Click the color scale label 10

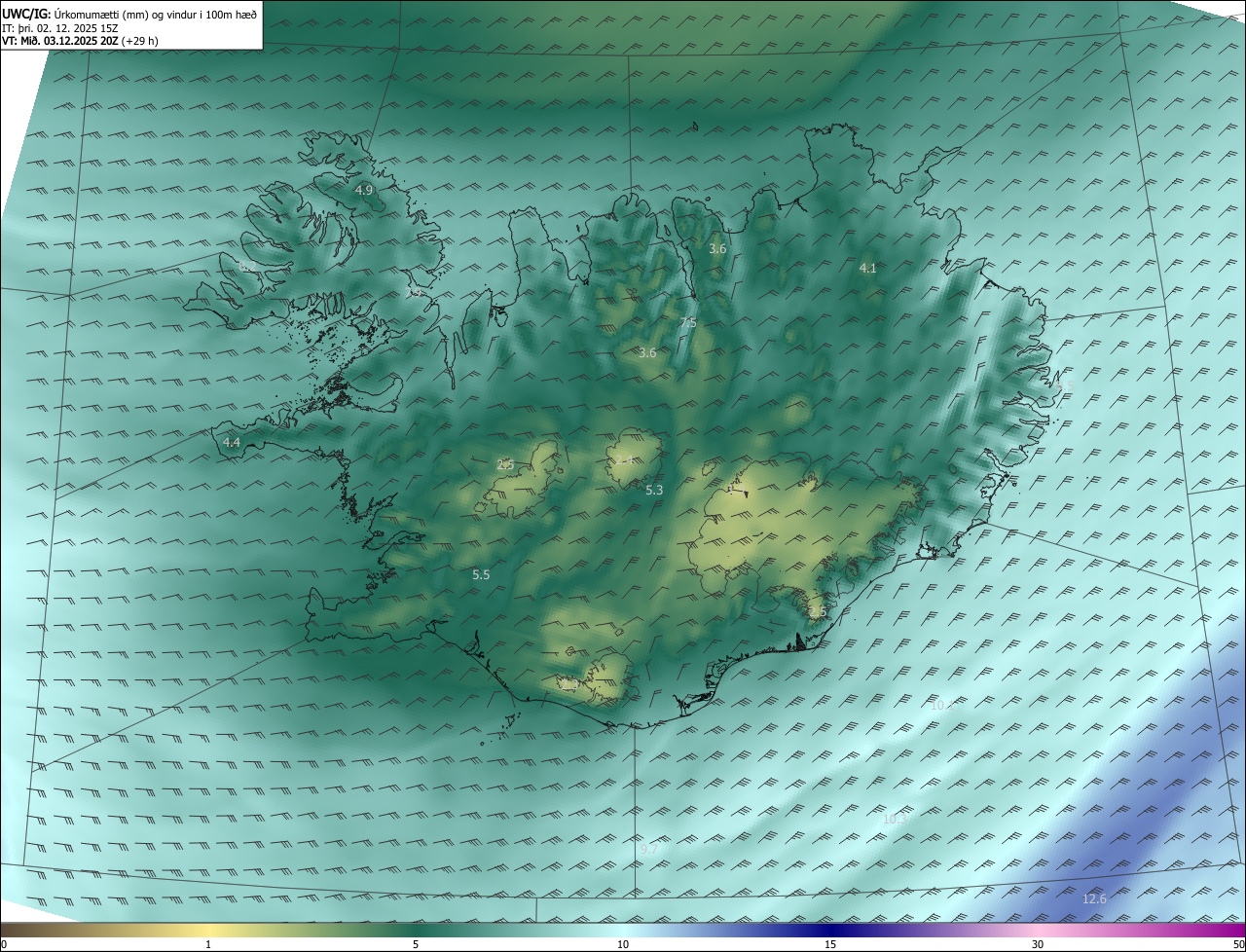tap(623, 944)
